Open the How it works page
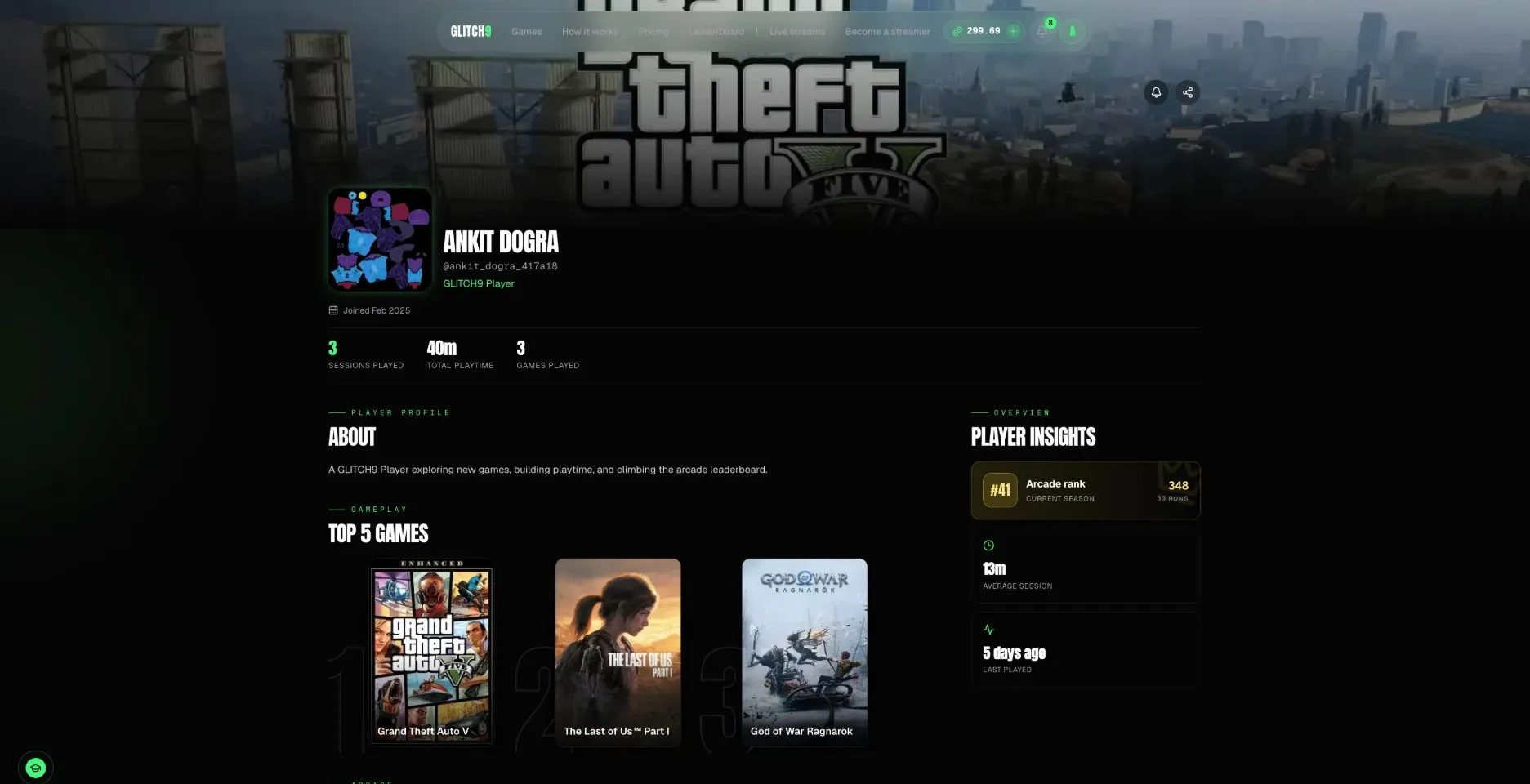Viewport: 1530px width, 784px height. tap(590, 32)
